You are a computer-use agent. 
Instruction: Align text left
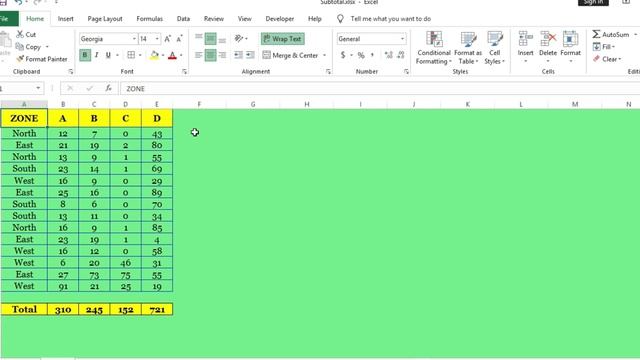[198, 55]
